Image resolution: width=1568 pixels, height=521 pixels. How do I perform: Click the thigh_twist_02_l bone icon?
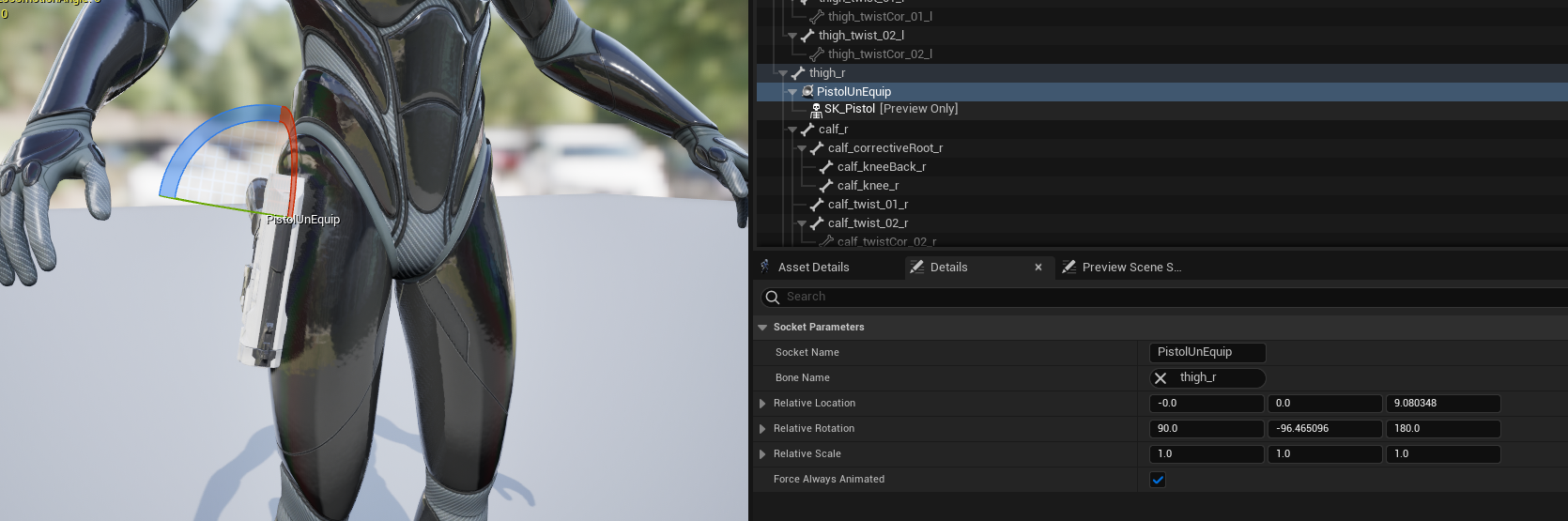pyautogui.click(x=807, y=35)
